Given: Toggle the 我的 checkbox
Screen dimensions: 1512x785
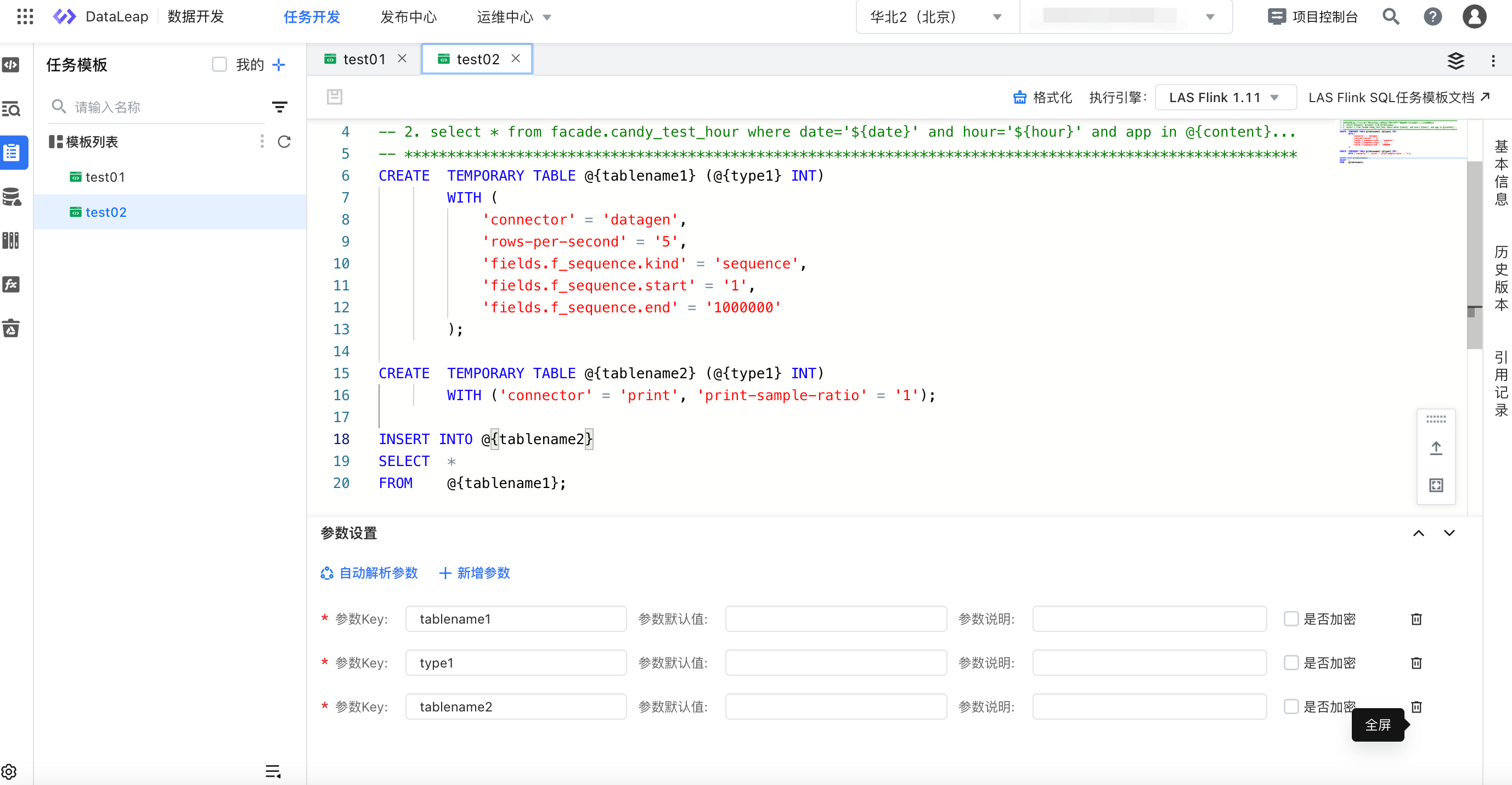Looking at the screenshot, I should click(x=219, y=65).
